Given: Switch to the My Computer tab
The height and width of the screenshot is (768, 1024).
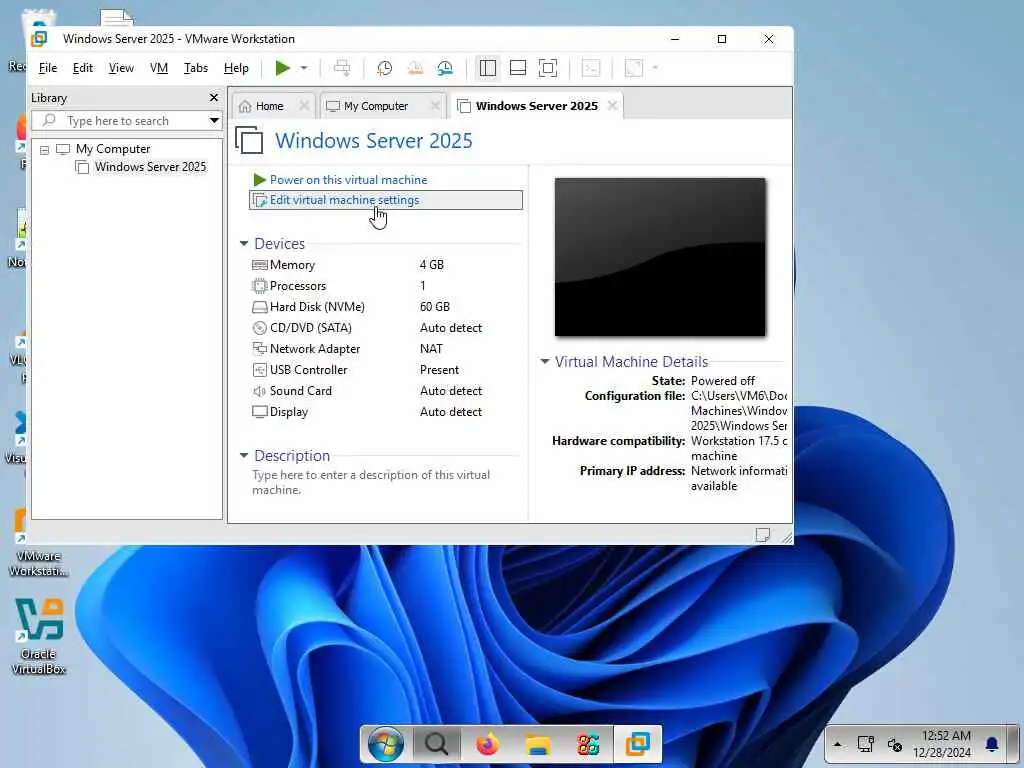Looking at the screenshot, I should pos(376,106).
